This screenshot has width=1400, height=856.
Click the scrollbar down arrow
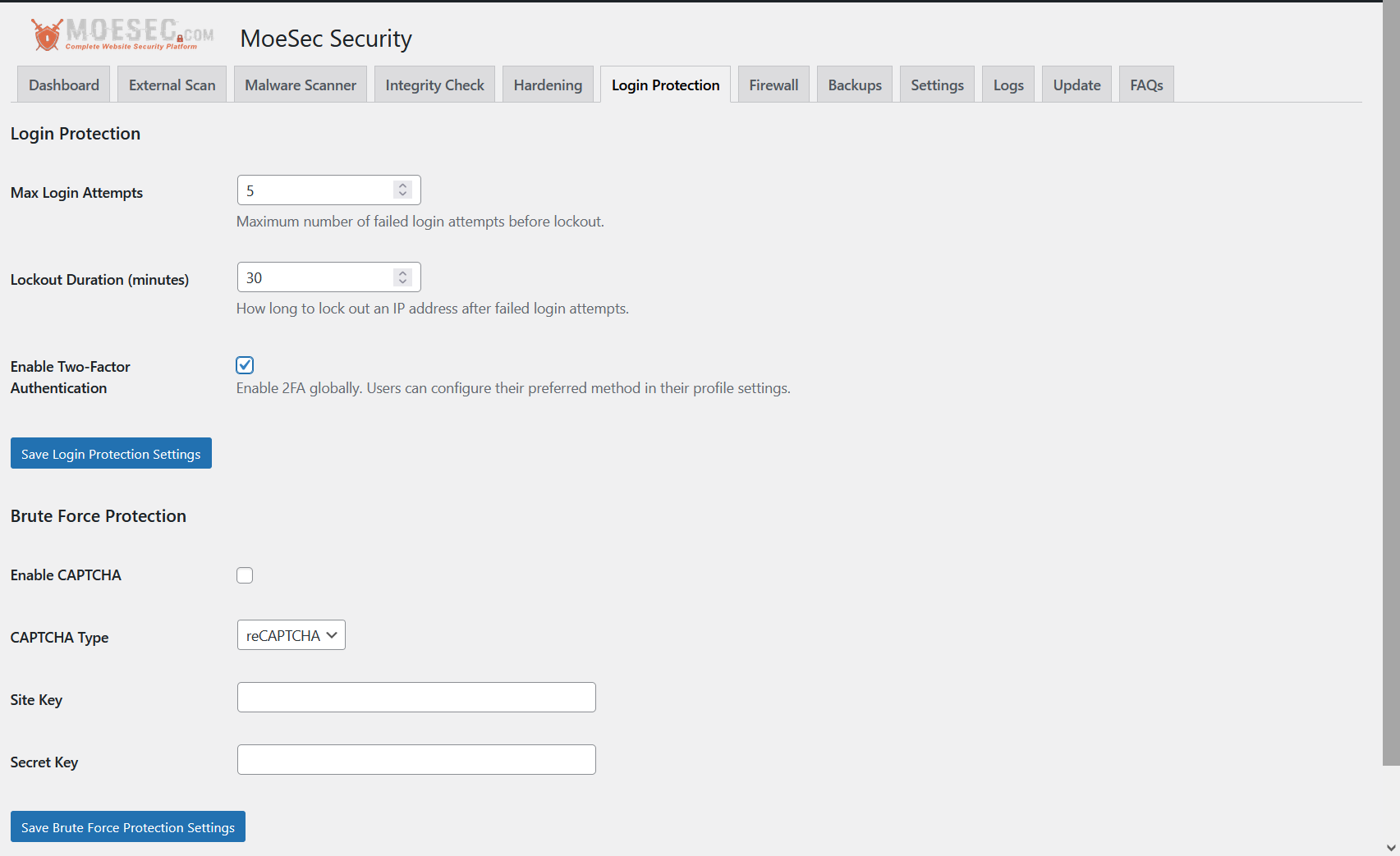[x=1391, y=848]
